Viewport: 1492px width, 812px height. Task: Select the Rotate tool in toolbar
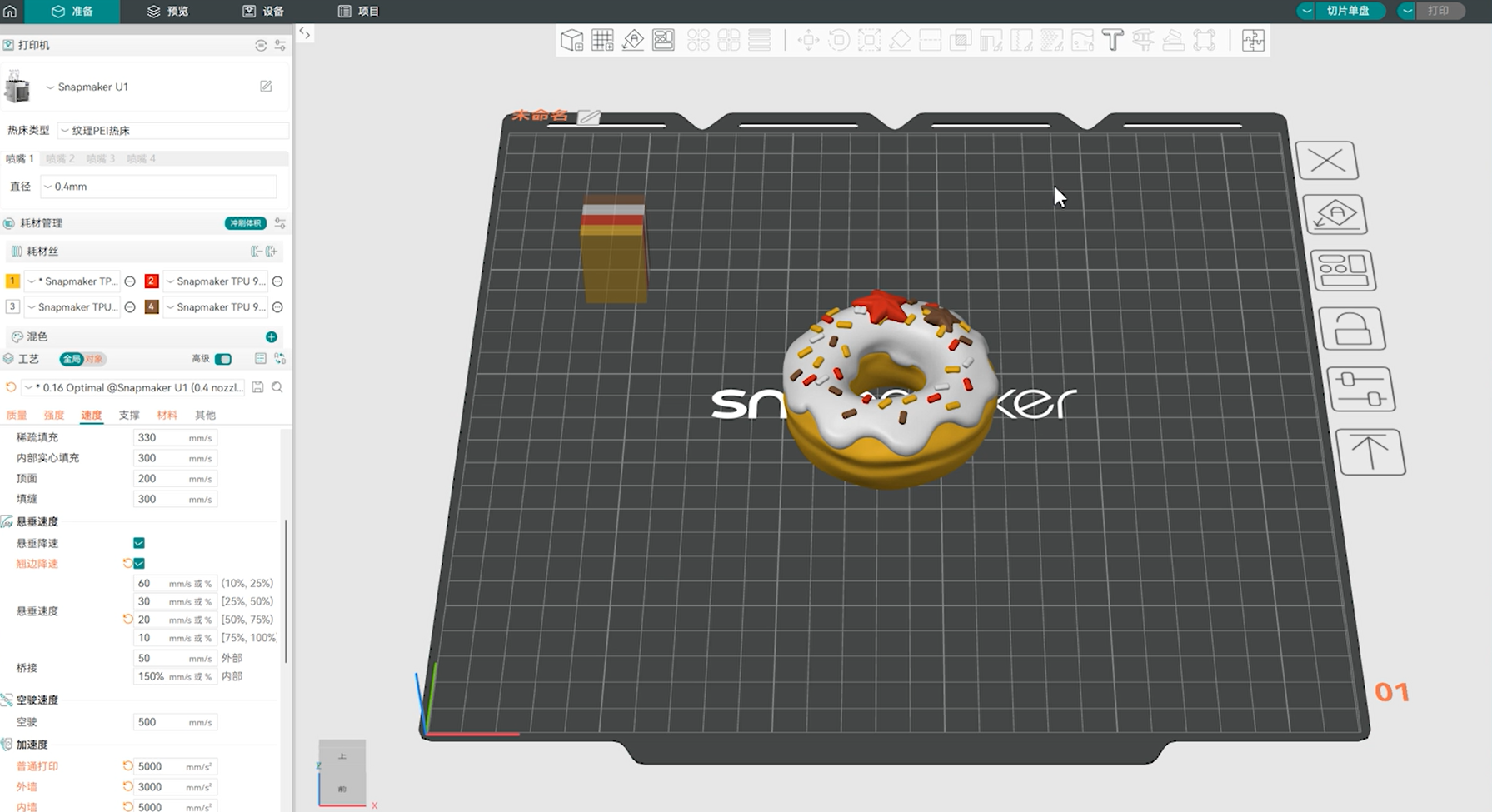coord(839,40)
